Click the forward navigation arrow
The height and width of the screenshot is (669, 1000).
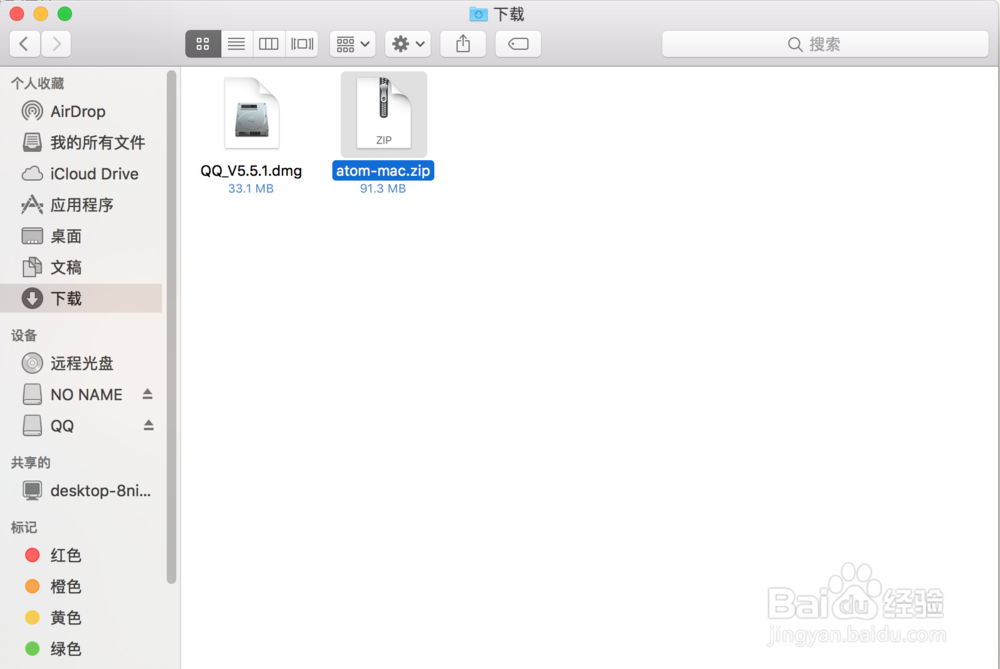(56, 43)
